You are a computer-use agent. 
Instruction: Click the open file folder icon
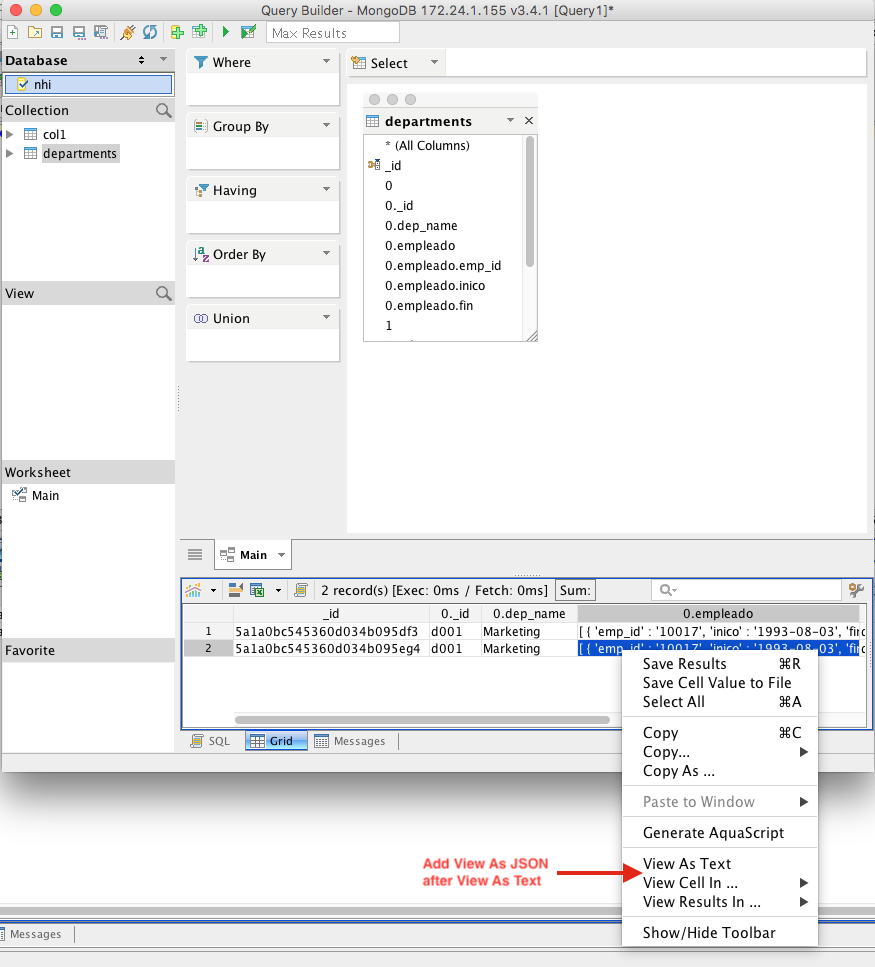pyautogui.click(x=35, y=32)
